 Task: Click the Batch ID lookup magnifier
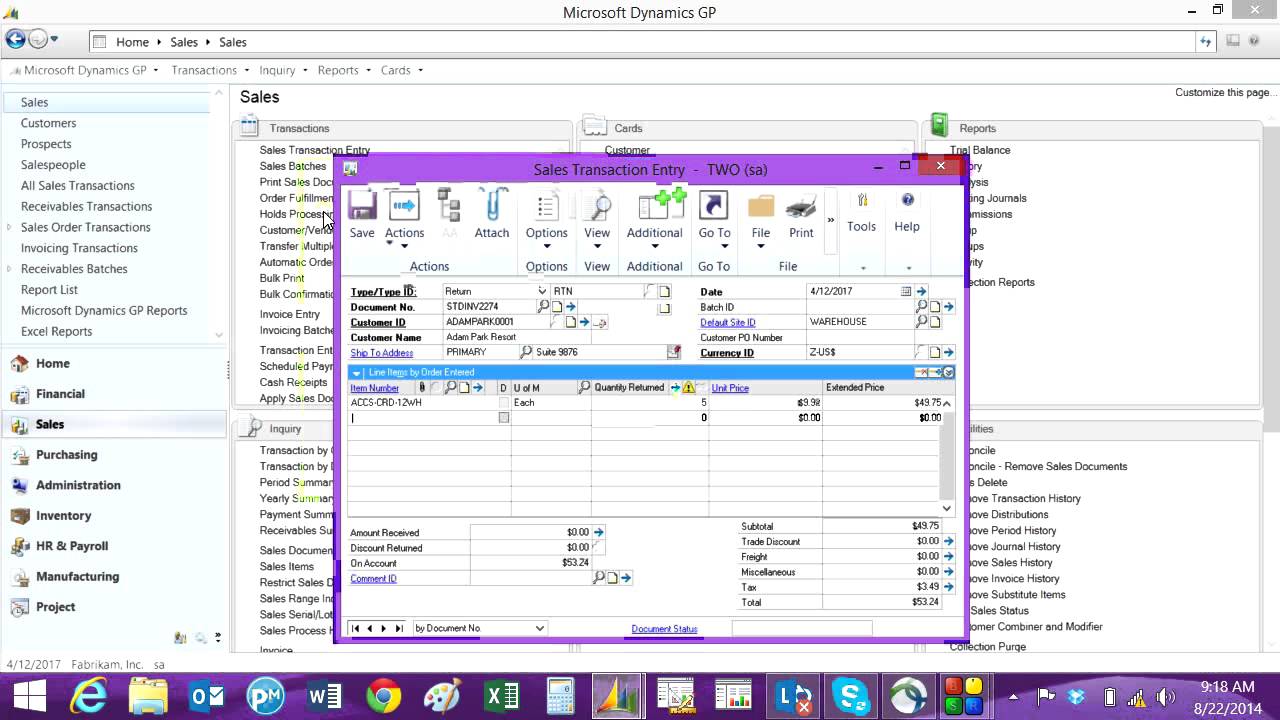click(921, 307)
